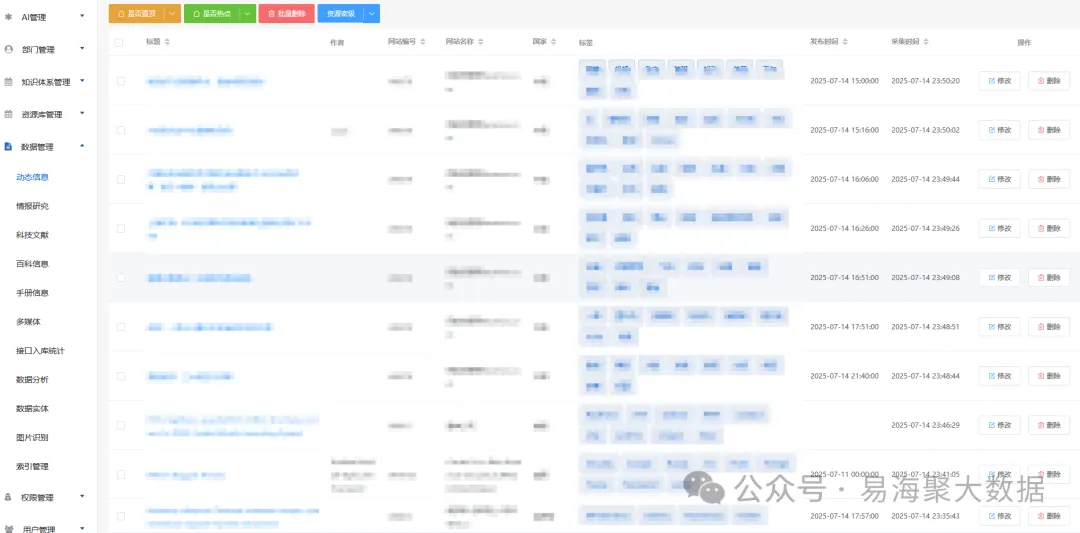The height and width of the screenshot is (533, 1080).
Task: Check the row collected at 23:50:02
Action: coord(121,129)
